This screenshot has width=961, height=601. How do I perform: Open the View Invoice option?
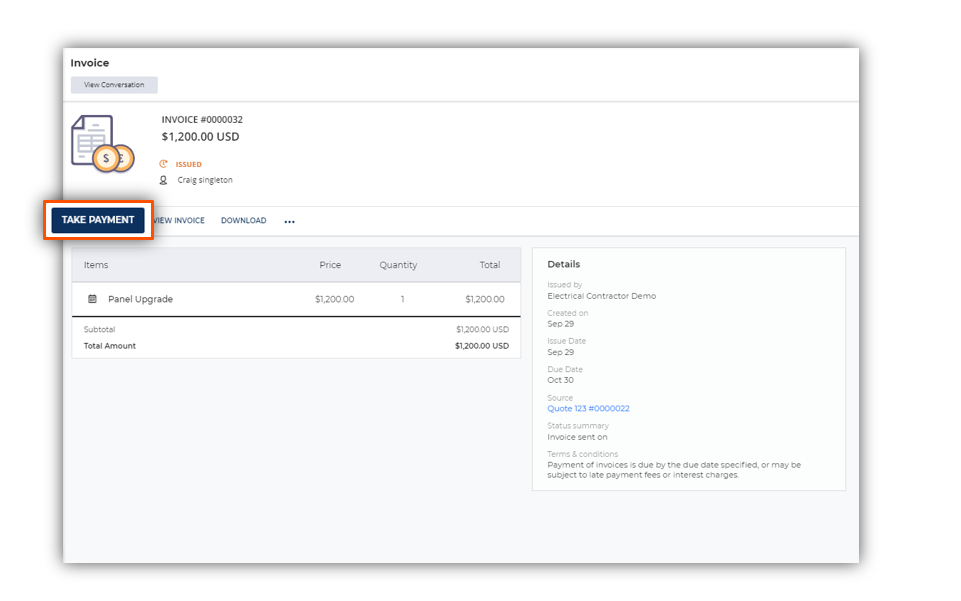coord(178,221)
